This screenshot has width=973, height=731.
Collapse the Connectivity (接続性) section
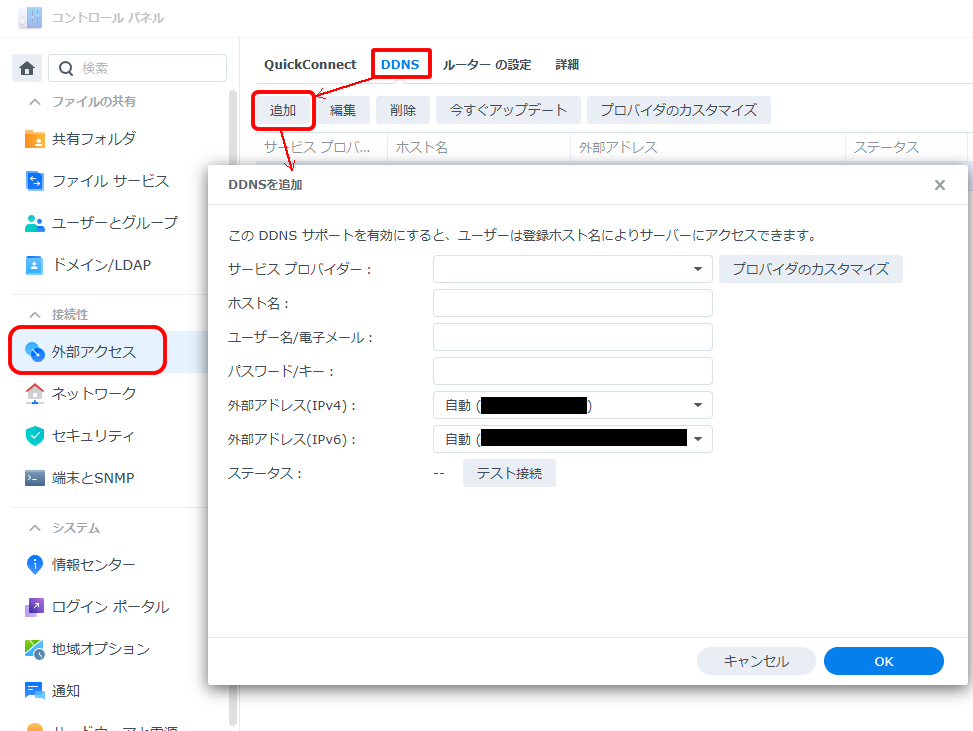(35, 314)
